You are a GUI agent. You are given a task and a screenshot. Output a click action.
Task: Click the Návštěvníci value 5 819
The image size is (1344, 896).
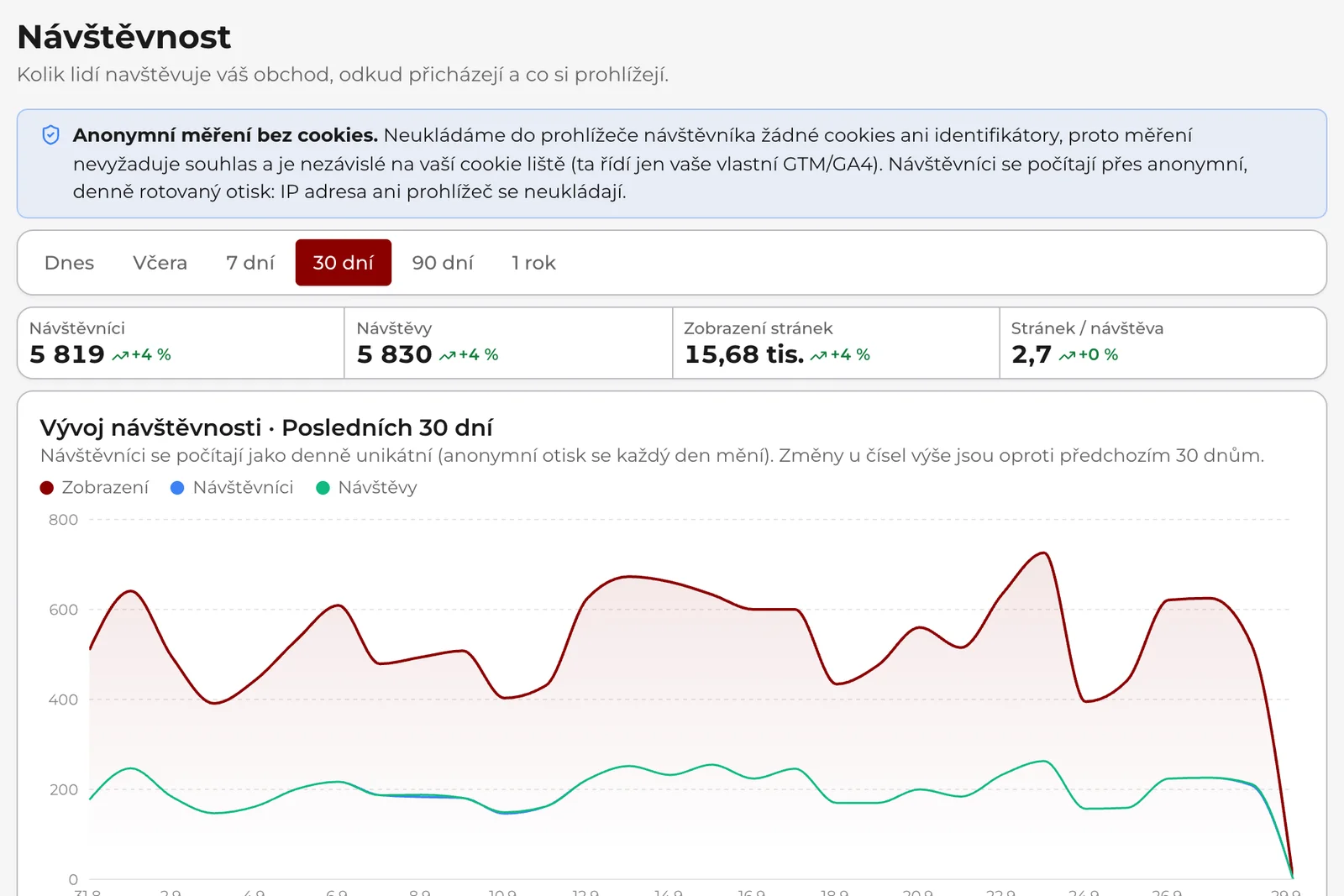click(67, 354)
